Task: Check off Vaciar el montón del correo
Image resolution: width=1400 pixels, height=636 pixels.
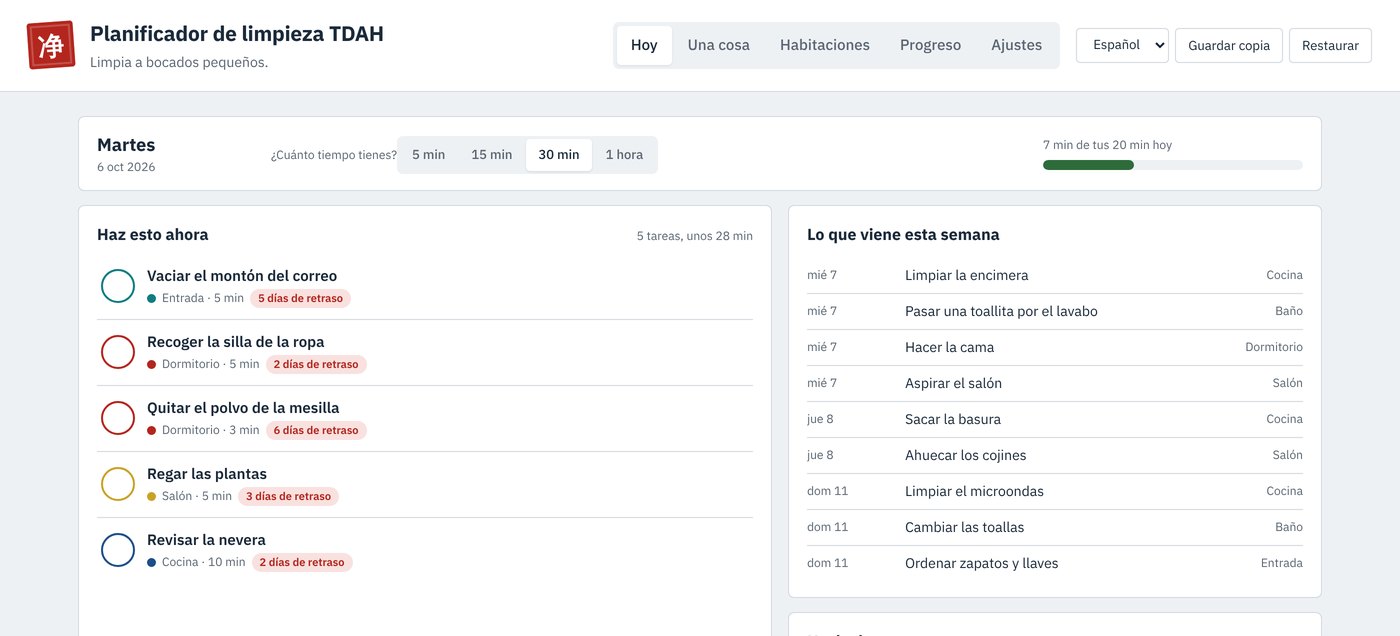Action: (x=118, y=286)
